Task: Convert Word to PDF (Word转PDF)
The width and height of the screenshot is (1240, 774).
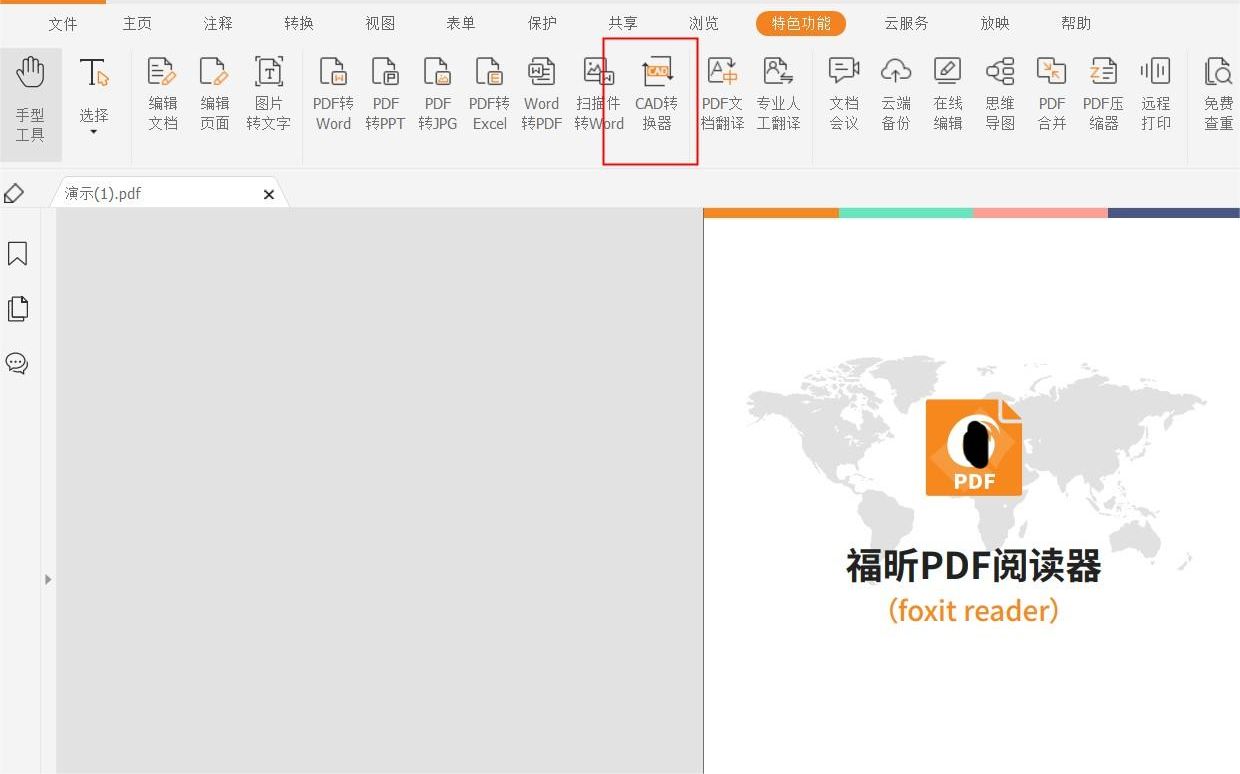Action: (541, 95)
